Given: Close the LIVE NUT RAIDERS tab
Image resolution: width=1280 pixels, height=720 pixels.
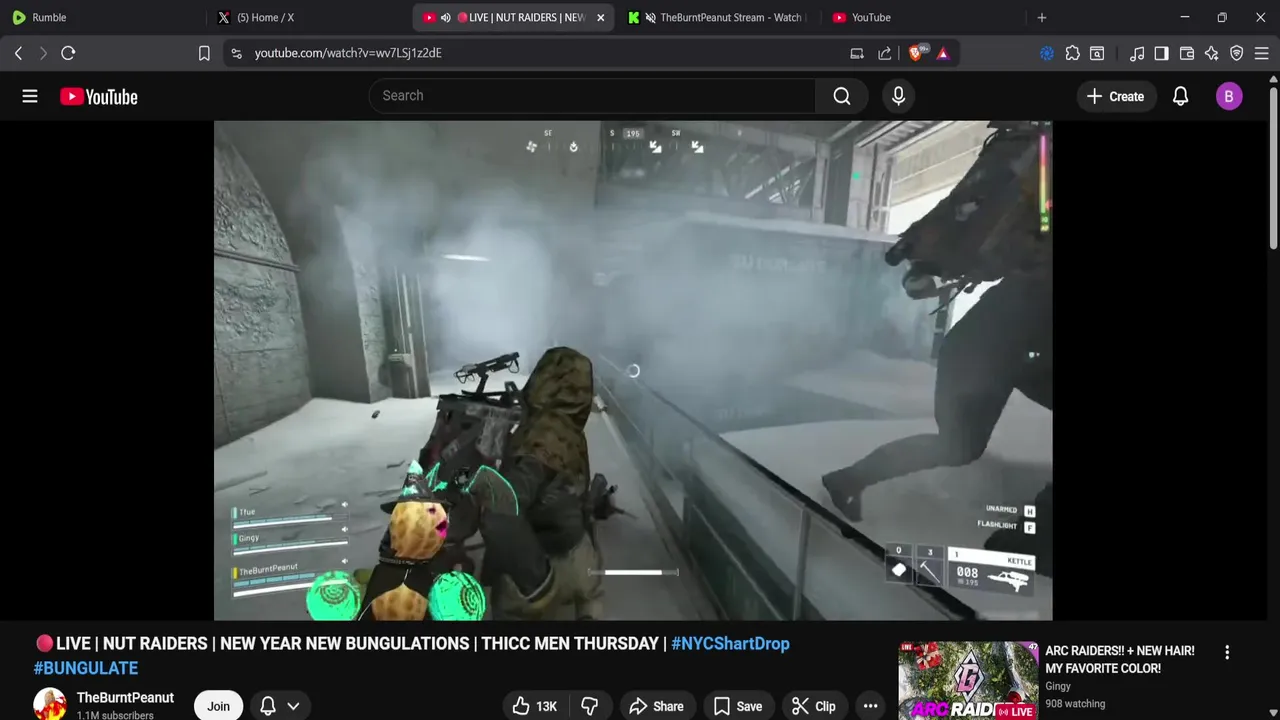Looking at the screenshot, I should [601, 17].
